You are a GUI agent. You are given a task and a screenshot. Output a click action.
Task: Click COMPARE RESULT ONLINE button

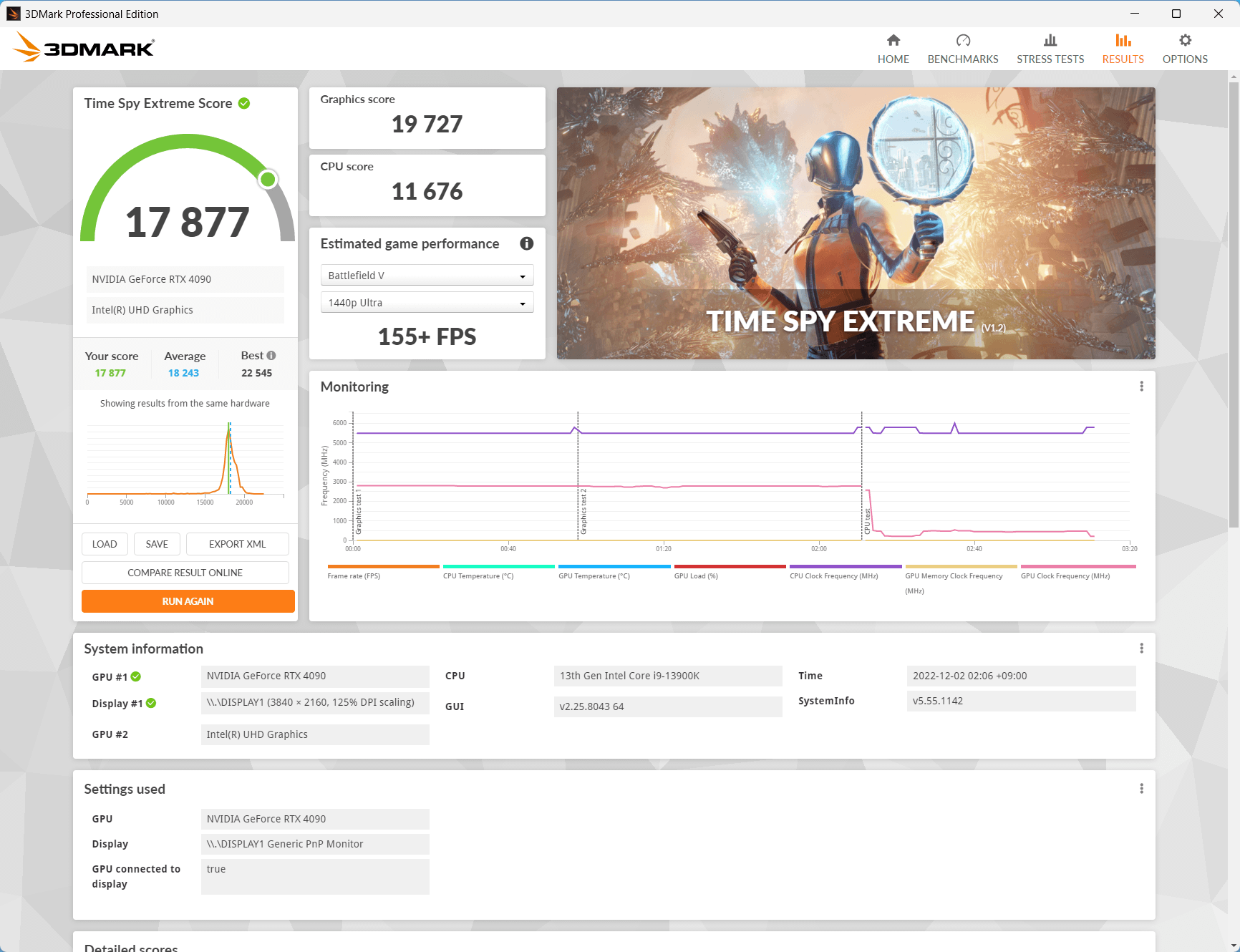(x=185, y=573)
